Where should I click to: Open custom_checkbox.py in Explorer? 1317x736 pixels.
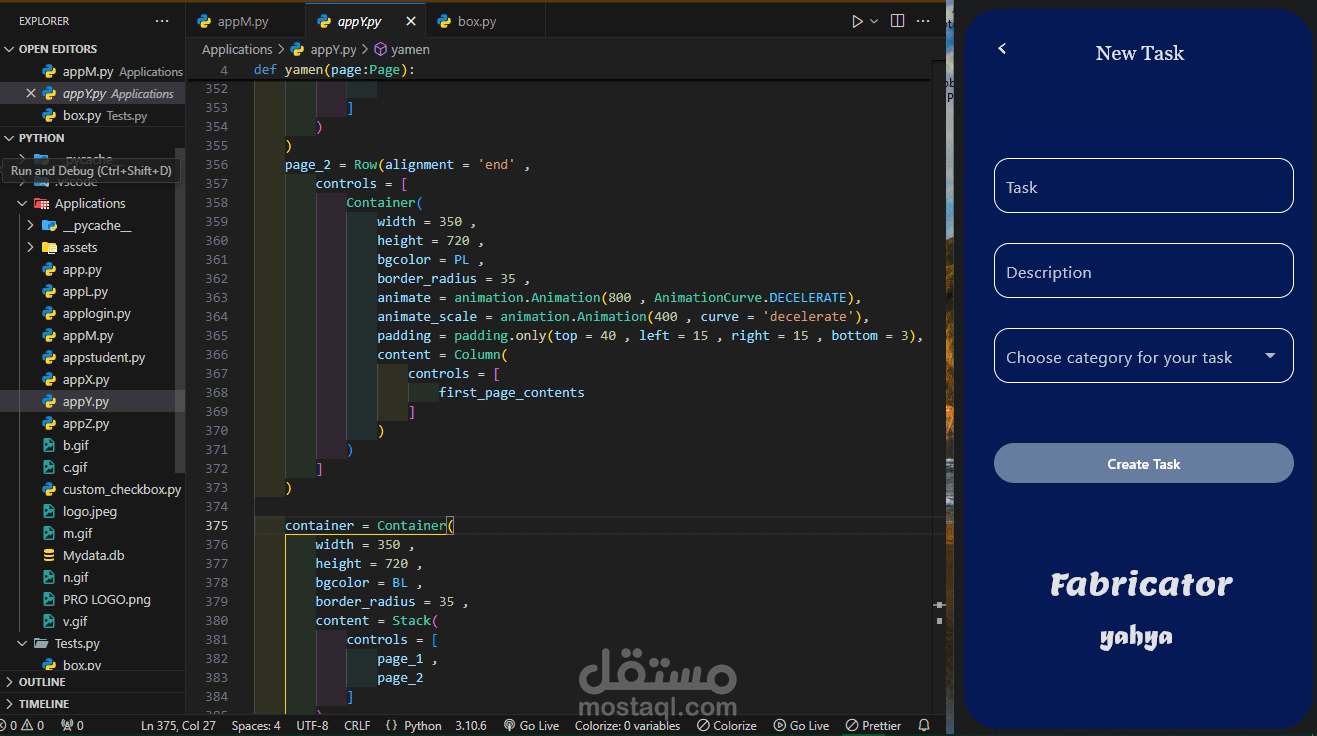[x=121, y=490]
